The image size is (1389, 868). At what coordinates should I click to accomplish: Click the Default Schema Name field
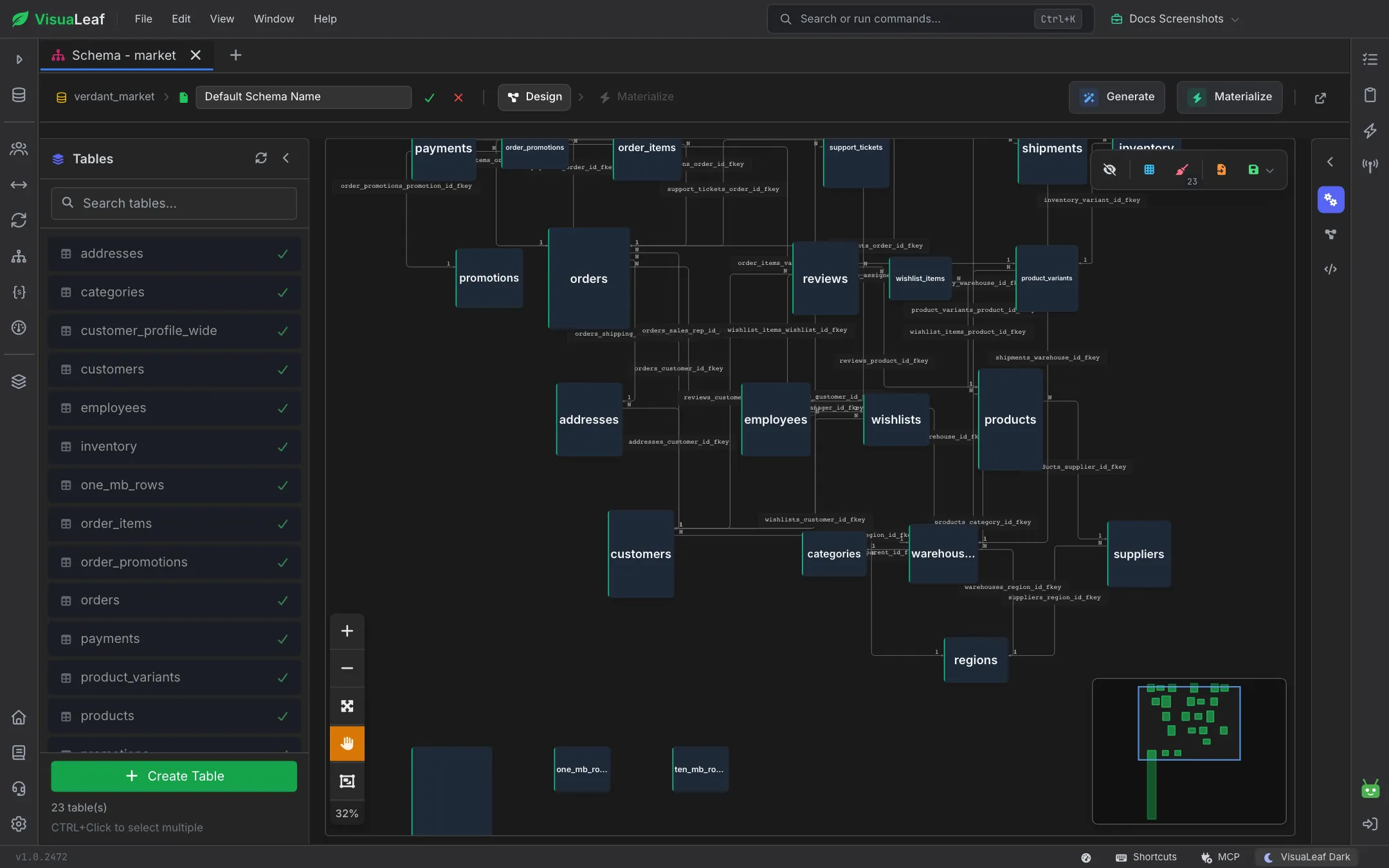coord(304,97)
